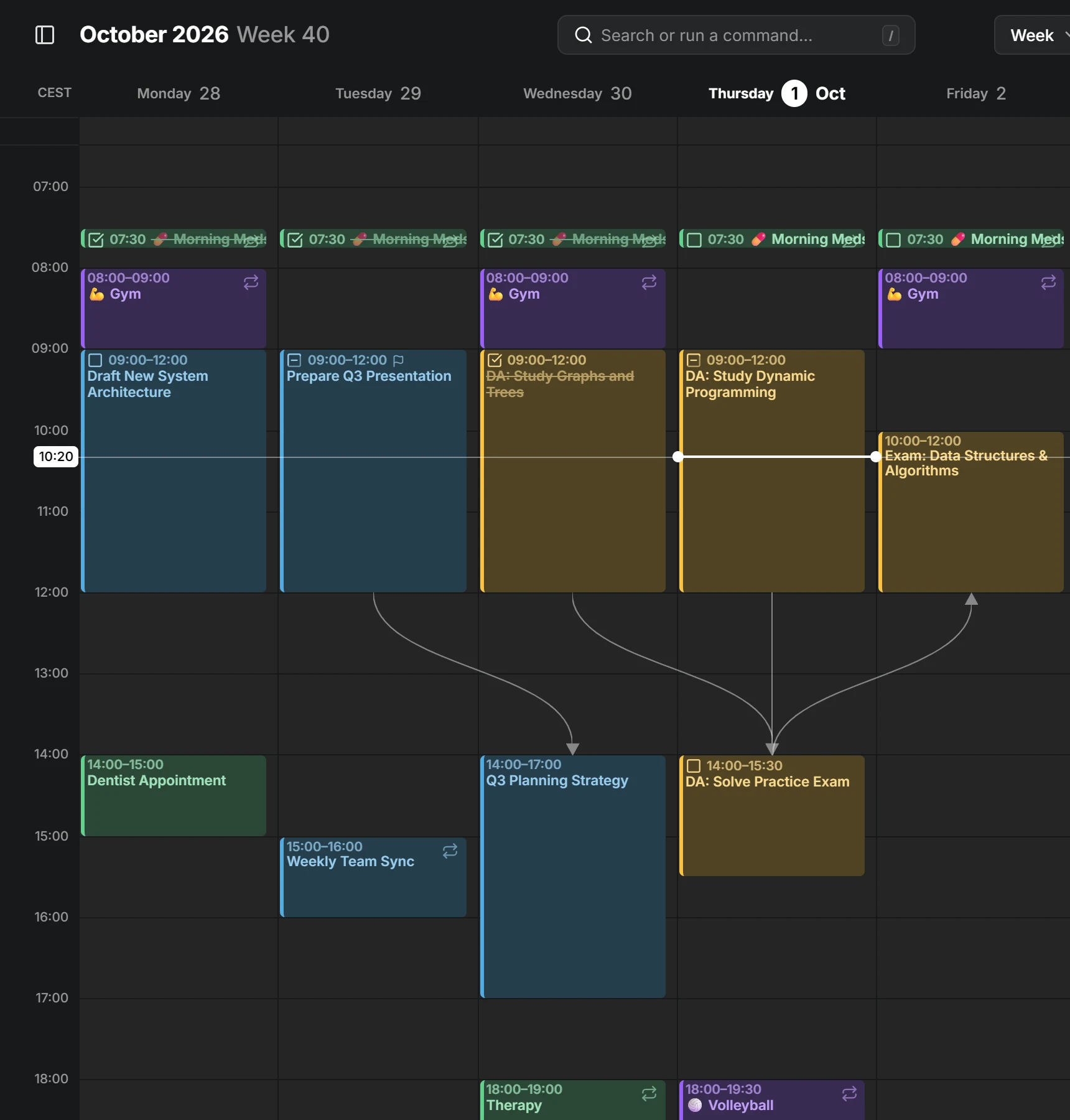Click pill icon on Thursday Morning Meds

[758, 240]
